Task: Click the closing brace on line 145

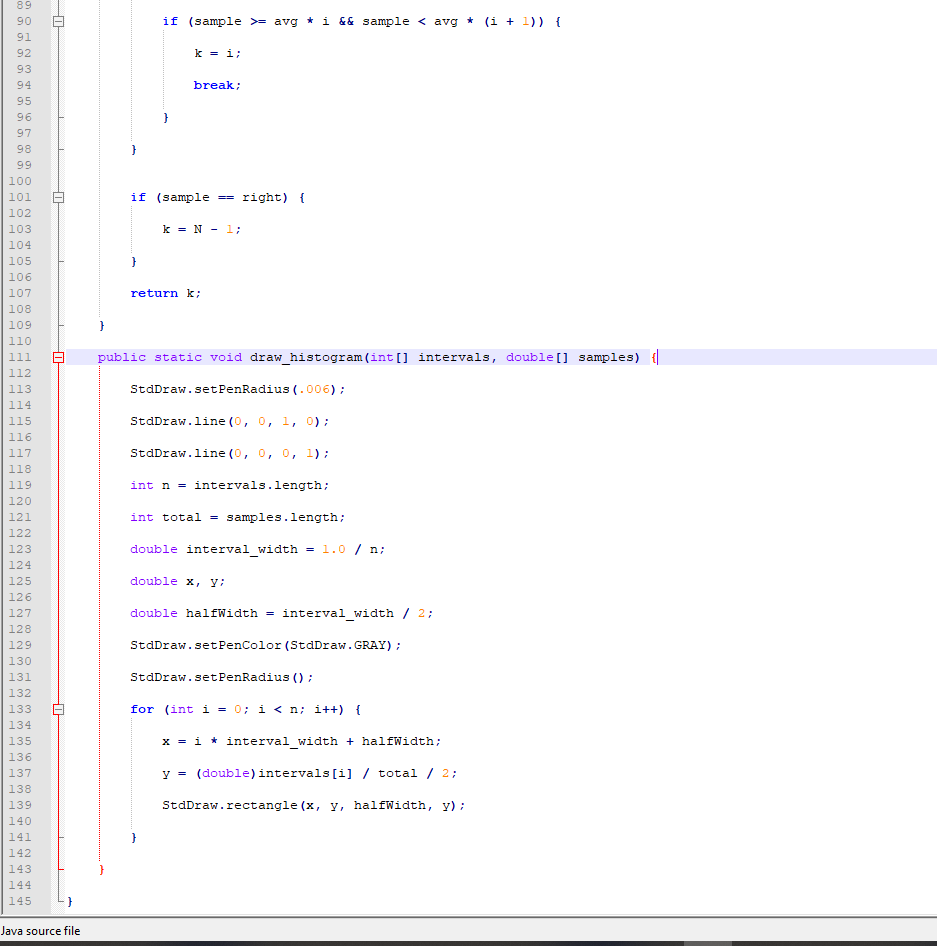Action: click(x=69, y=901)
